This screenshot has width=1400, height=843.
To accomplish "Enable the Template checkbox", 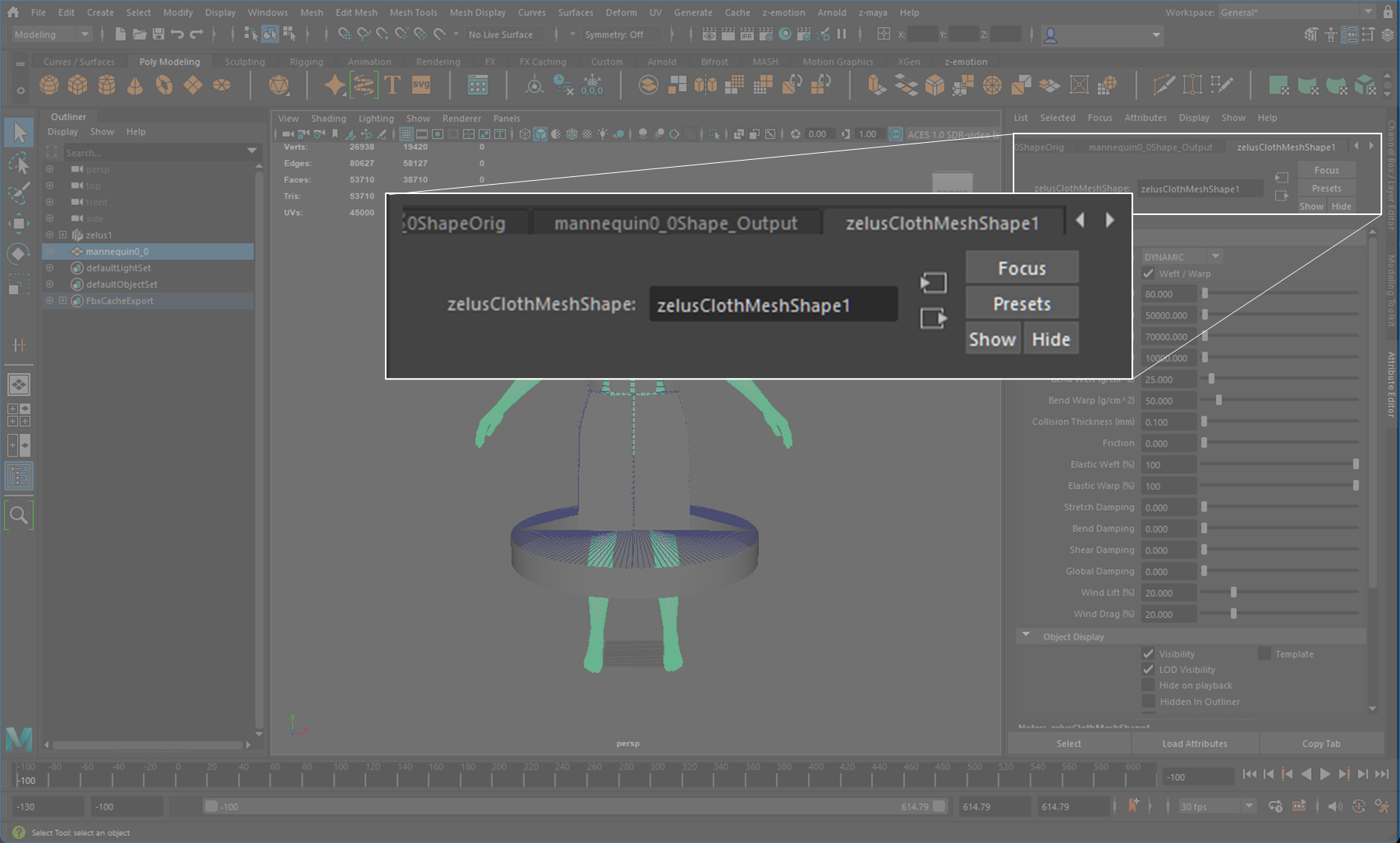I will pos(1264,654).
